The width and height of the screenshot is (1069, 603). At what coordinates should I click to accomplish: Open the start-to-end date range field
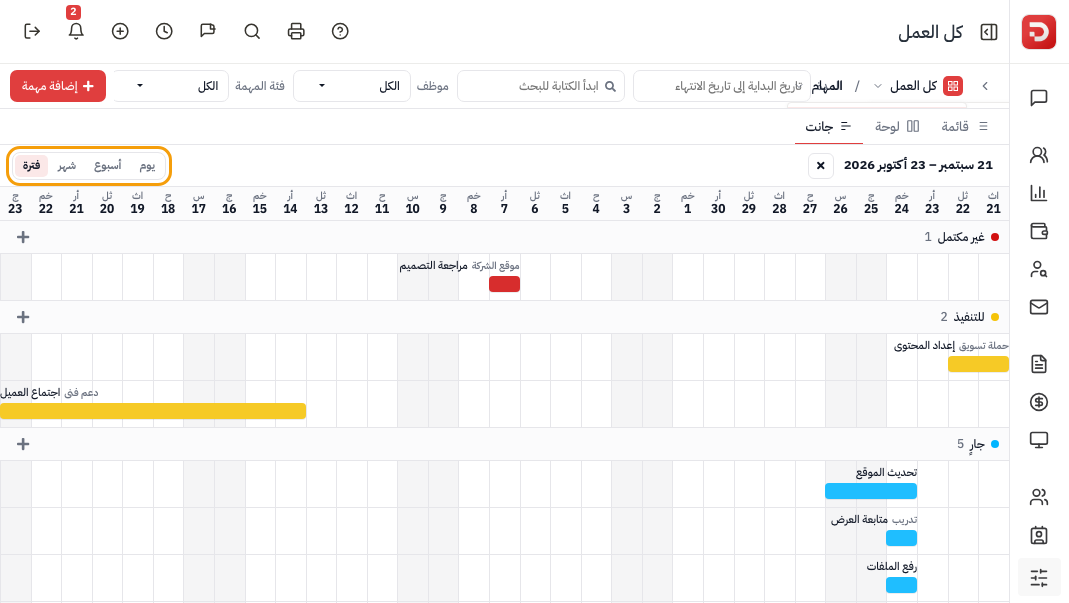[x=721, y=86]
